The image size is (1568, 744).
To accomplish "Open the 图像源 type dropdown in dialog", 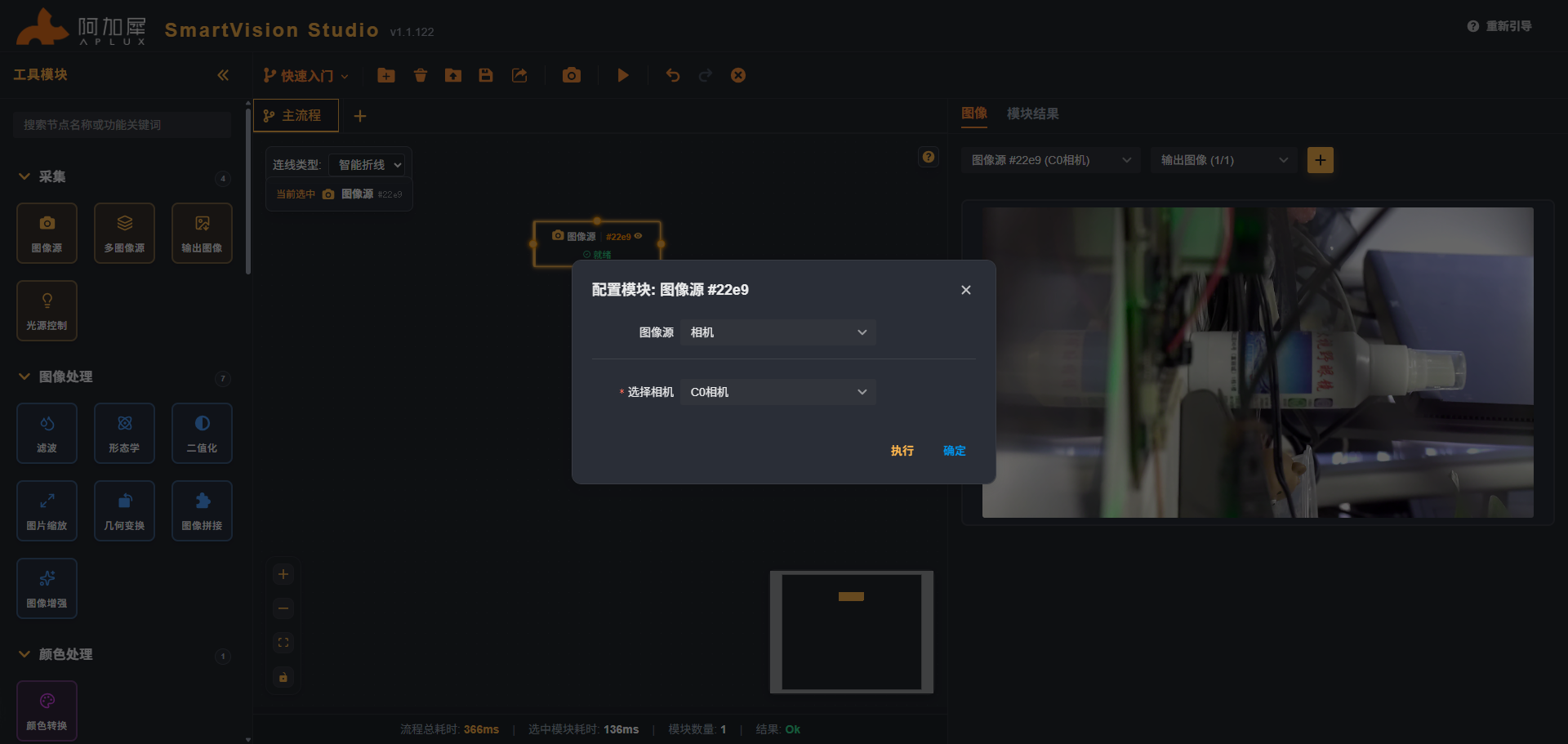I will click(778, 332).
